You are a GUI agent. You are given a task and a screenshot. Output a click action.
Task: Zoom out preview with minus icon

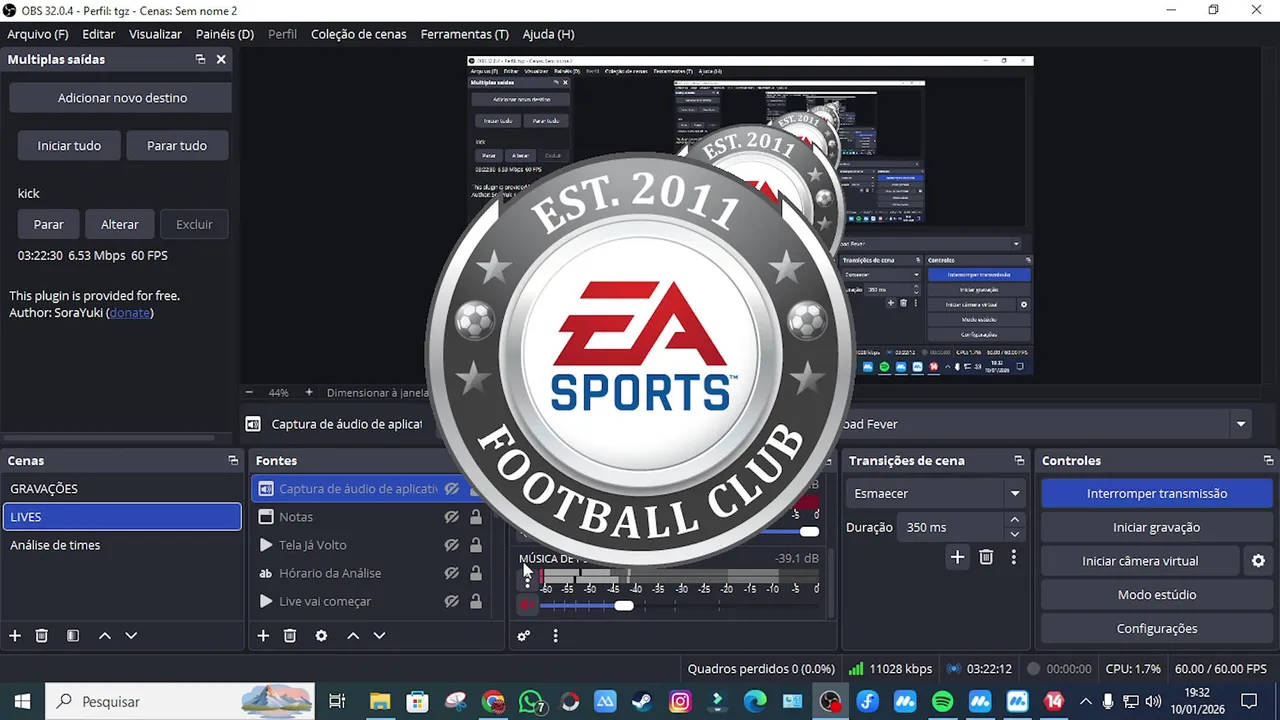249,393
